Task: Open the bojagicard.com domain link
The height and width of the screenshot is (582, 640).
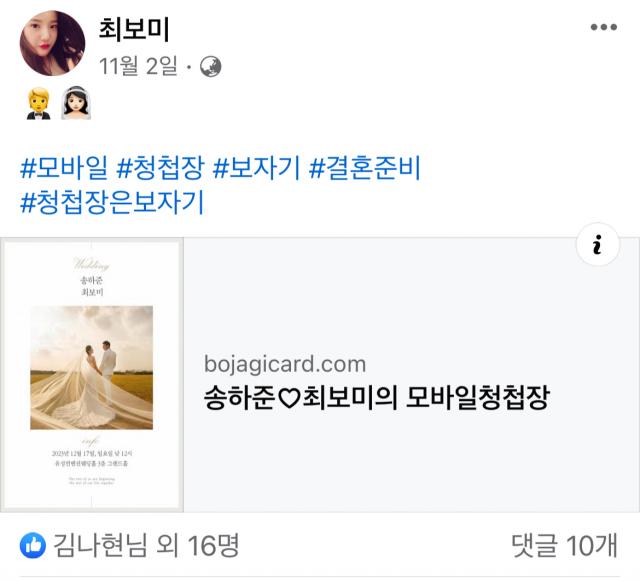Action: tap(285, 364)
